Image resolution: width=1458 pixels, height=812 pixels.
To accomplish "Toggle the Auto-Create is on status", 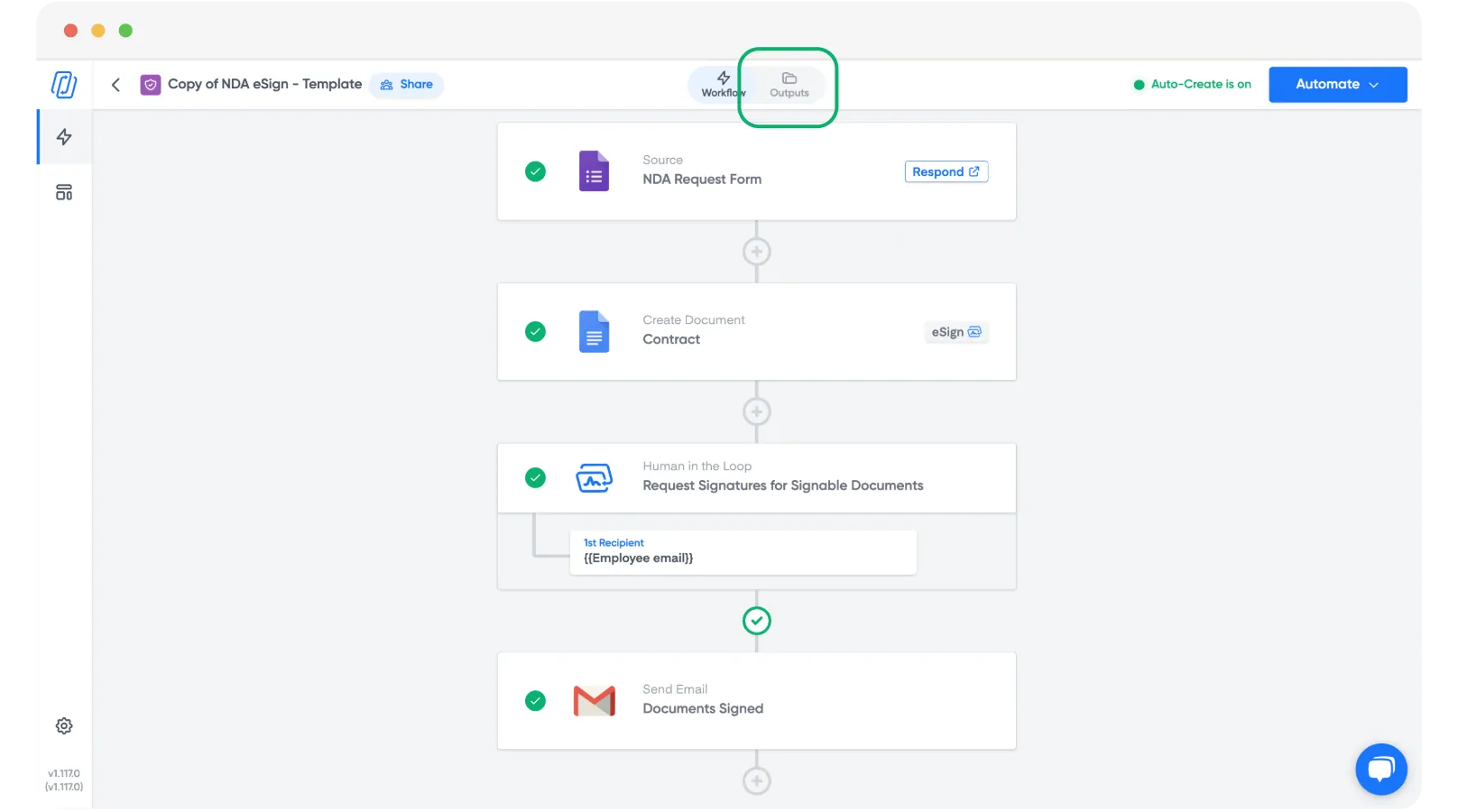I will point(1192,85).
